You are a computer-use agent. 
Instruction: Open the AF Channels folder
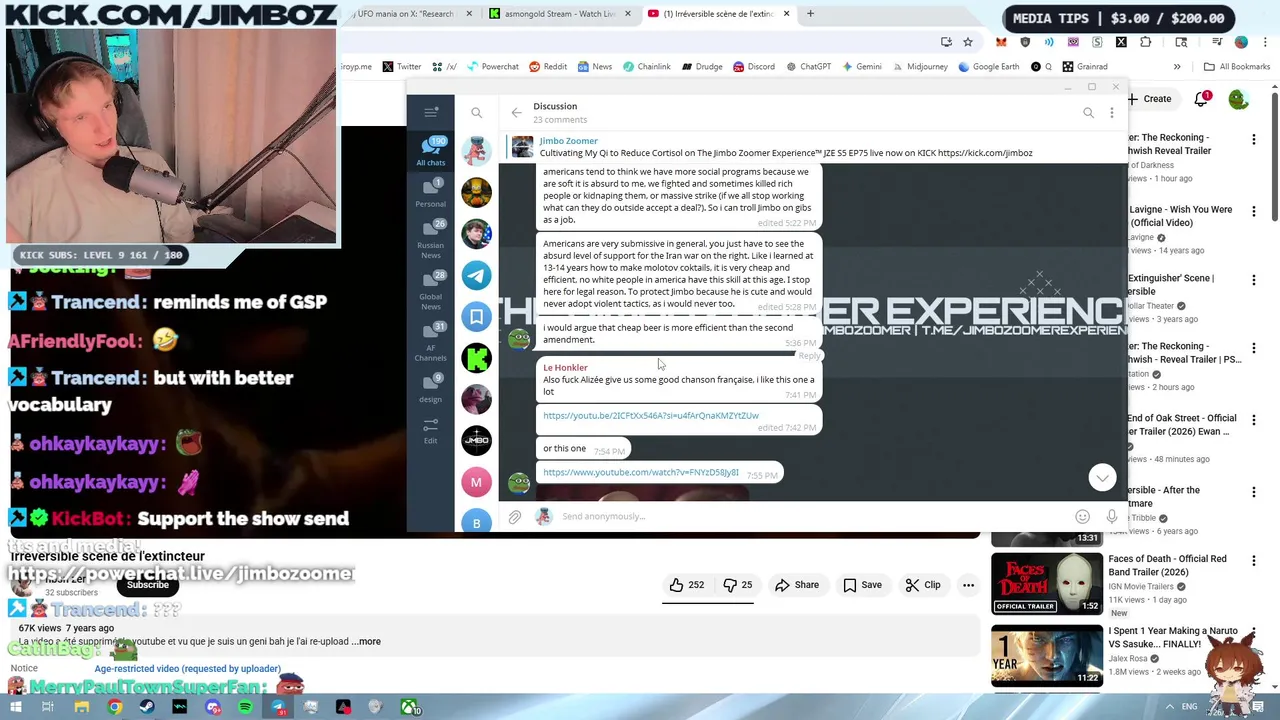click(431, 343)
